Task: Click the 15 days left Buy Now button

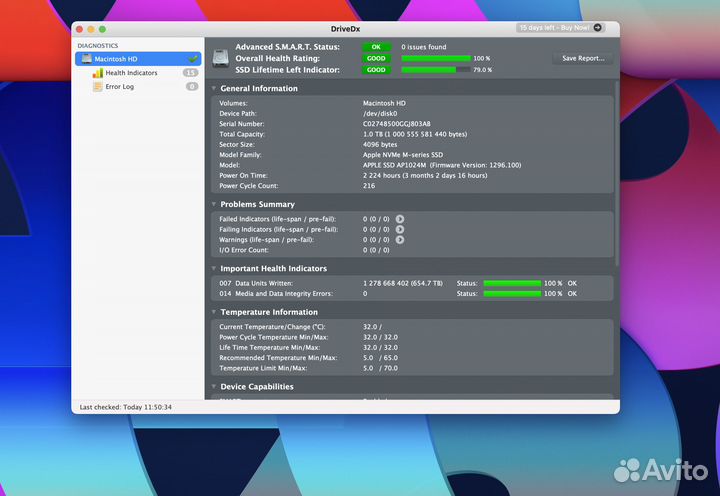Action: point(560,28)
